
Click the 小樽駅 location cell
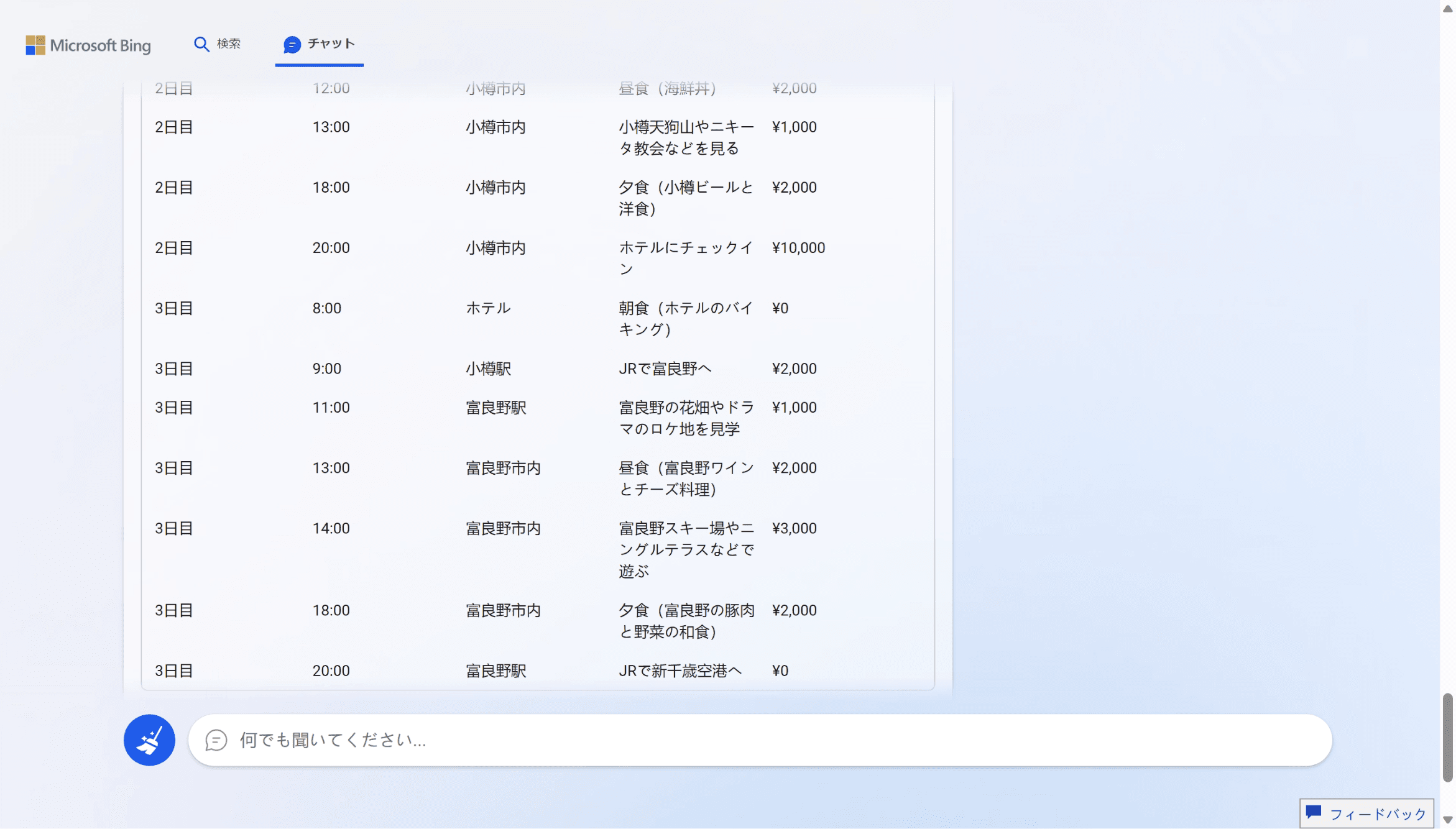(489, 369)
